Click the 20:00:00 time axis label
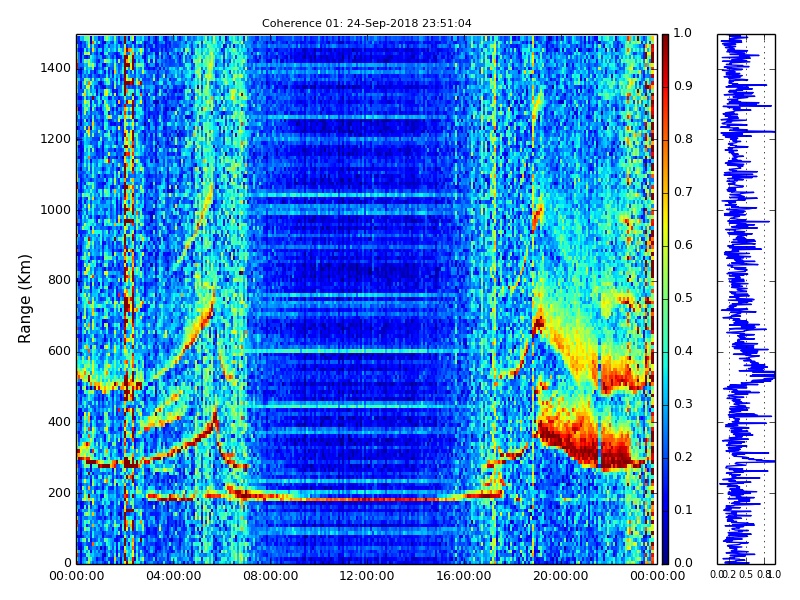This screenshot has width=800, height=600. [560, 576]
